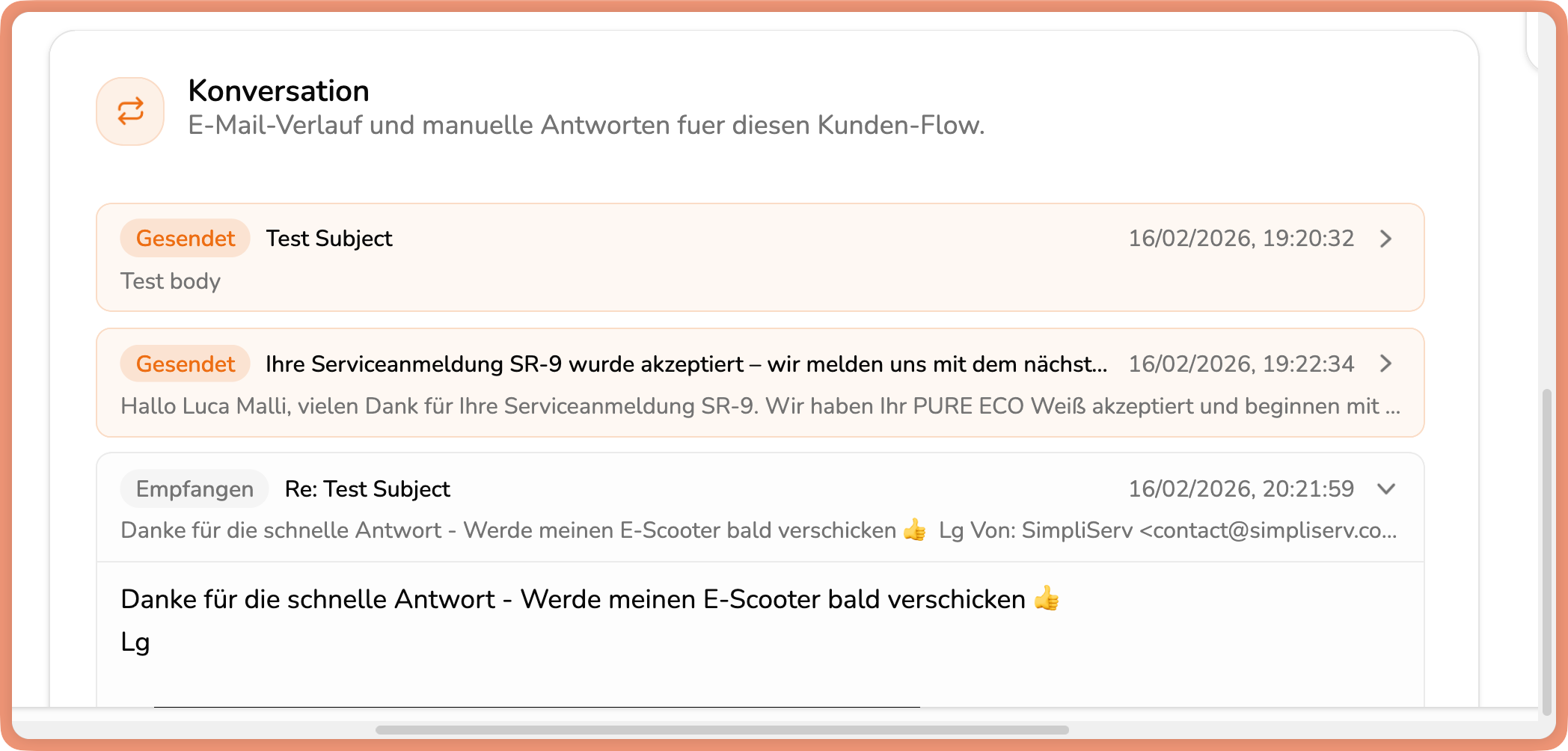Collapse the "Re: Test Subject" message
The width and height of the screenshot is (1568, 751).
coord(1386,489)
